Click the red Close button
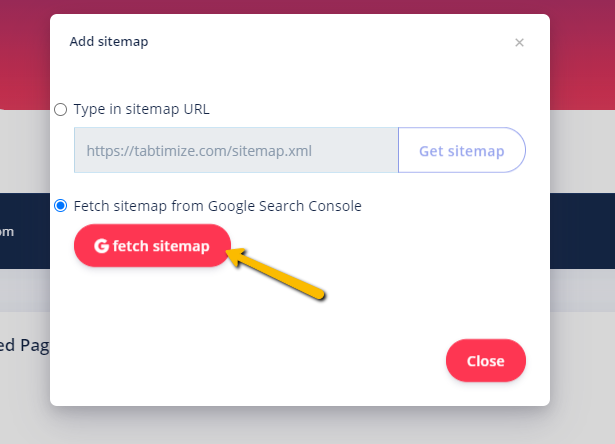Screen dimensions: 615x444 coord(486,360)
